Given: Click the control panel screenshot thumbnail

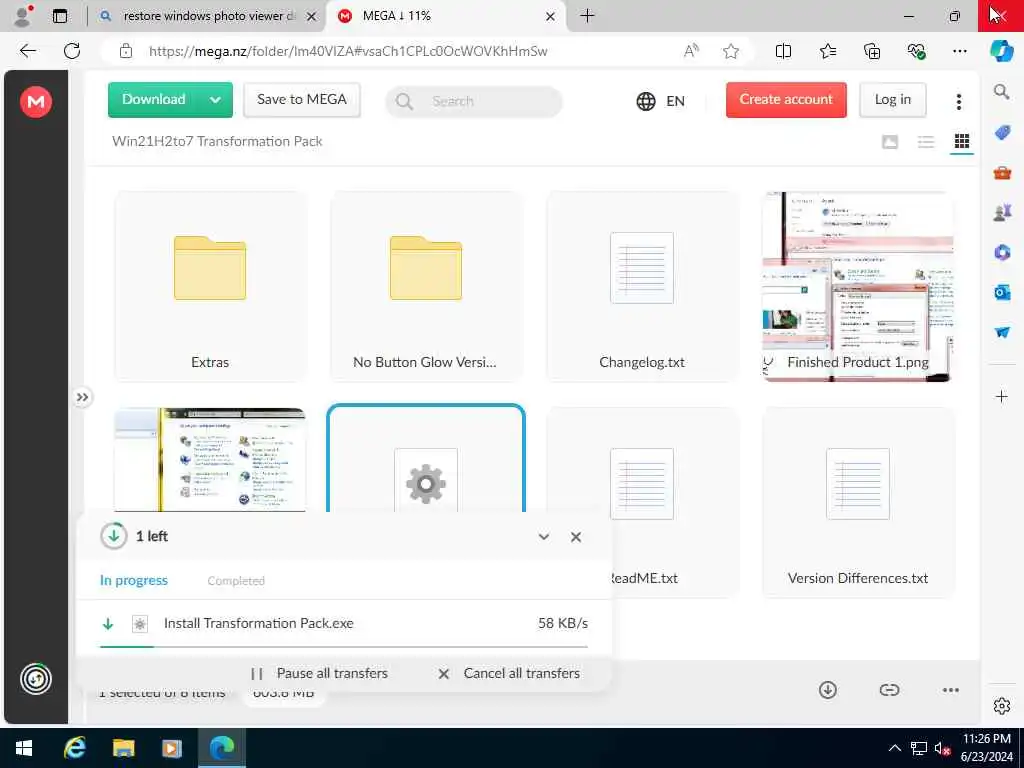Looking at the screenshot, I should pyautogui.click(x=210, y=460).
